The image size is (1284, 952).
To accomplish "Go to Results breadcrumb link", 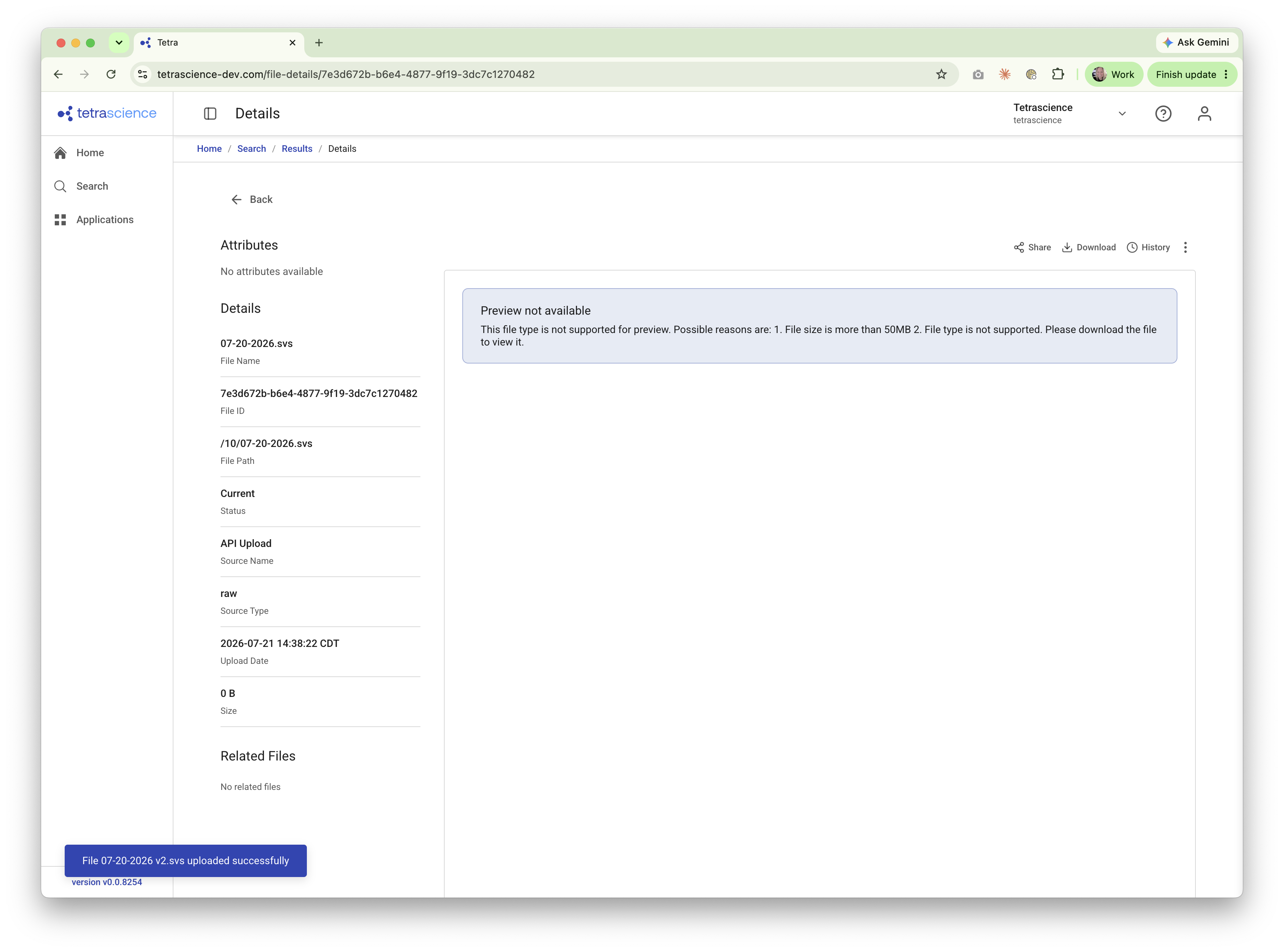I will [297, 148].
